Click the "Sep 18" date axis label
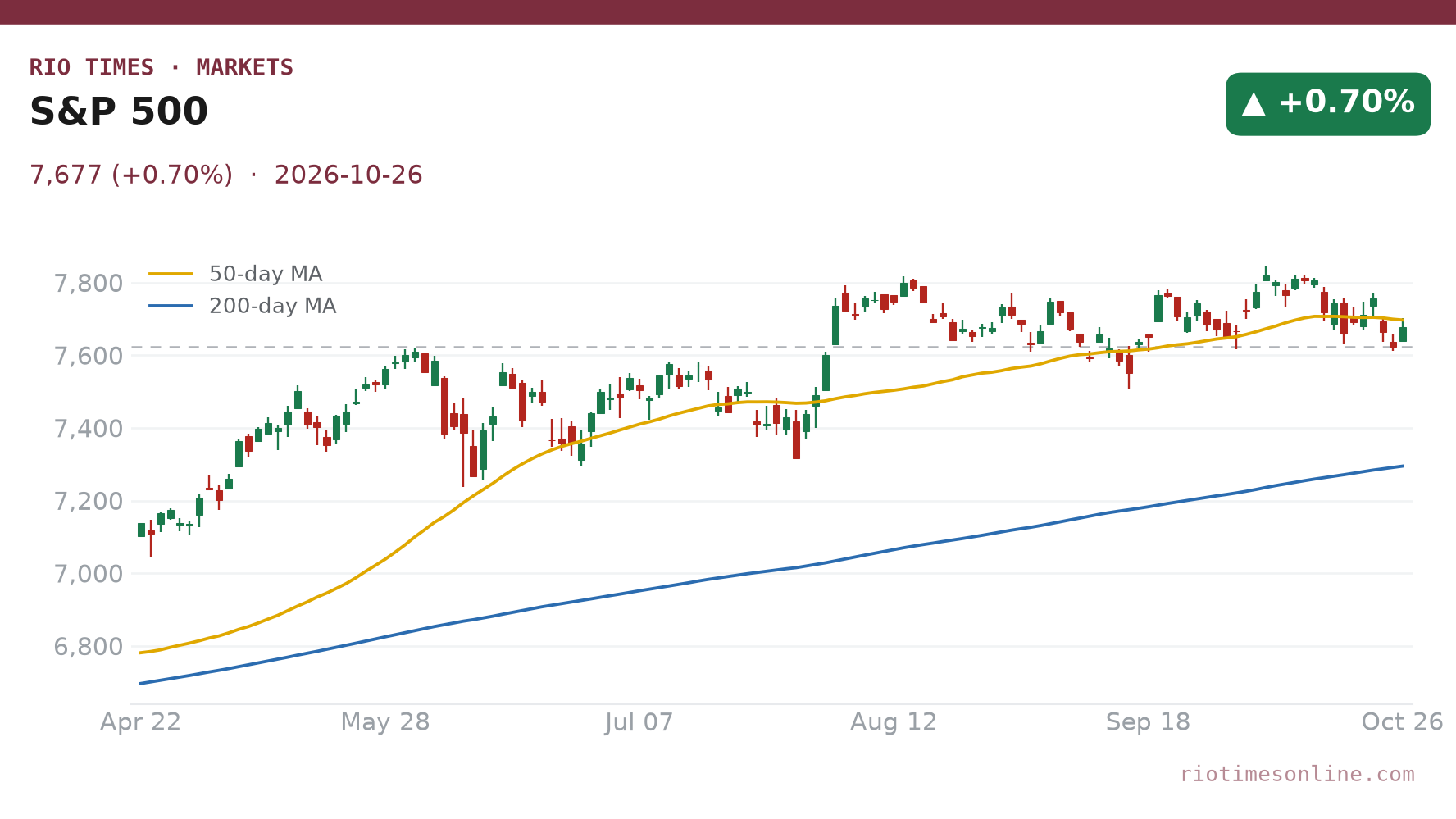The image size is (1456, 819). coord(1148,722)
